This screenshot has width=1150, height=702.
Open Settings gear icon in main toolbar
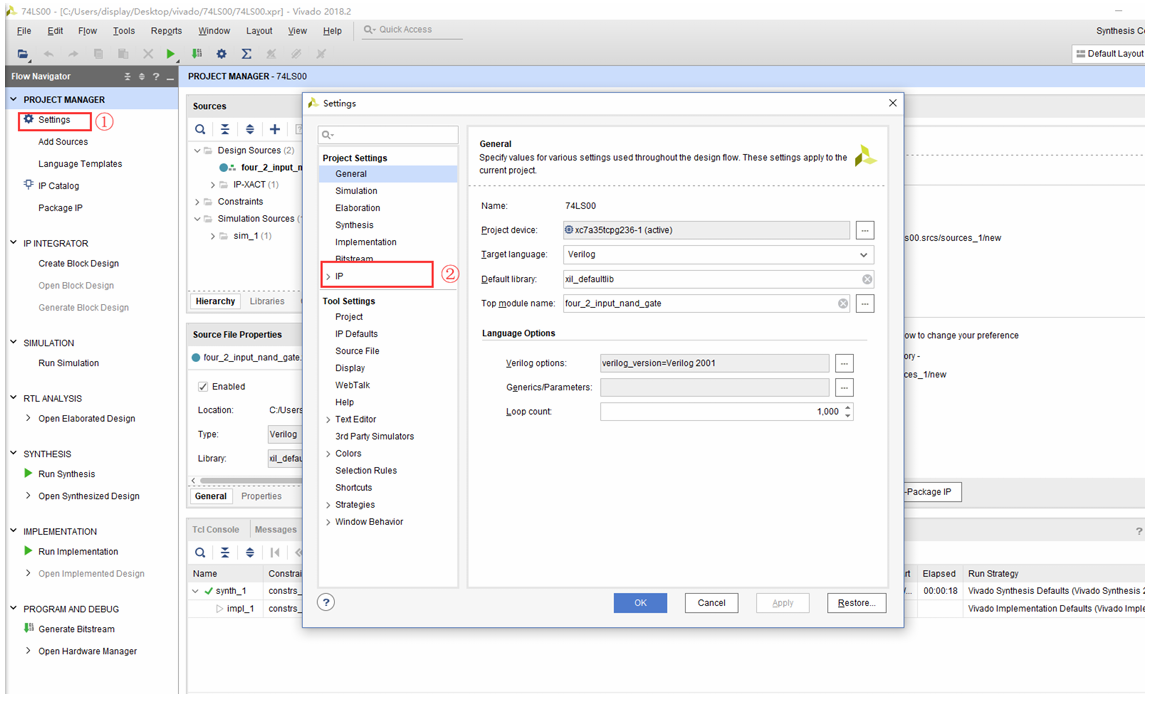[221, 54]
